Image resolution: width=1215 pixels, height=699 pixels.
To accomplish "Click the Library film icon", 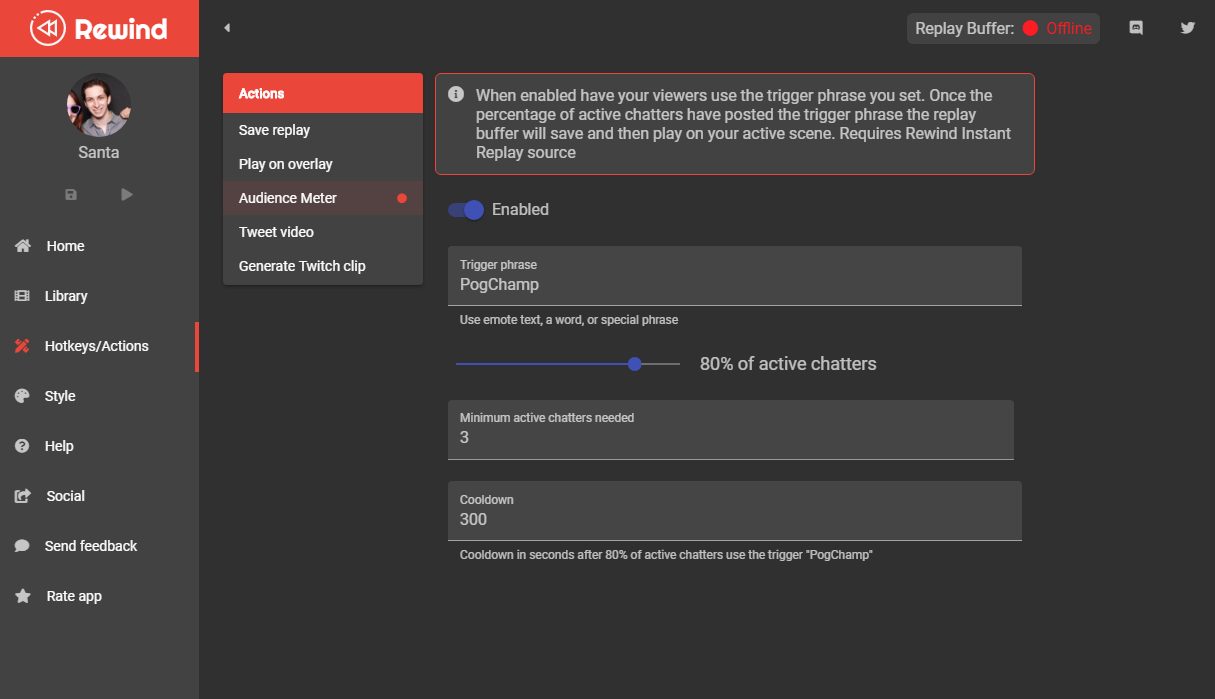I will [22, 296].
